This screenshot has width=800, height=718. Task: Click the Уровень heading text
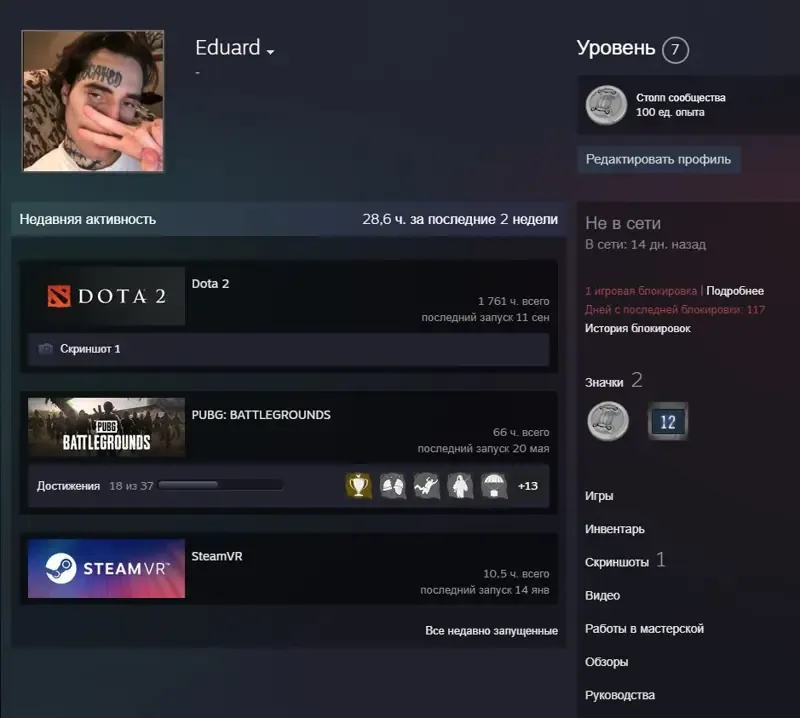(616, 48)
